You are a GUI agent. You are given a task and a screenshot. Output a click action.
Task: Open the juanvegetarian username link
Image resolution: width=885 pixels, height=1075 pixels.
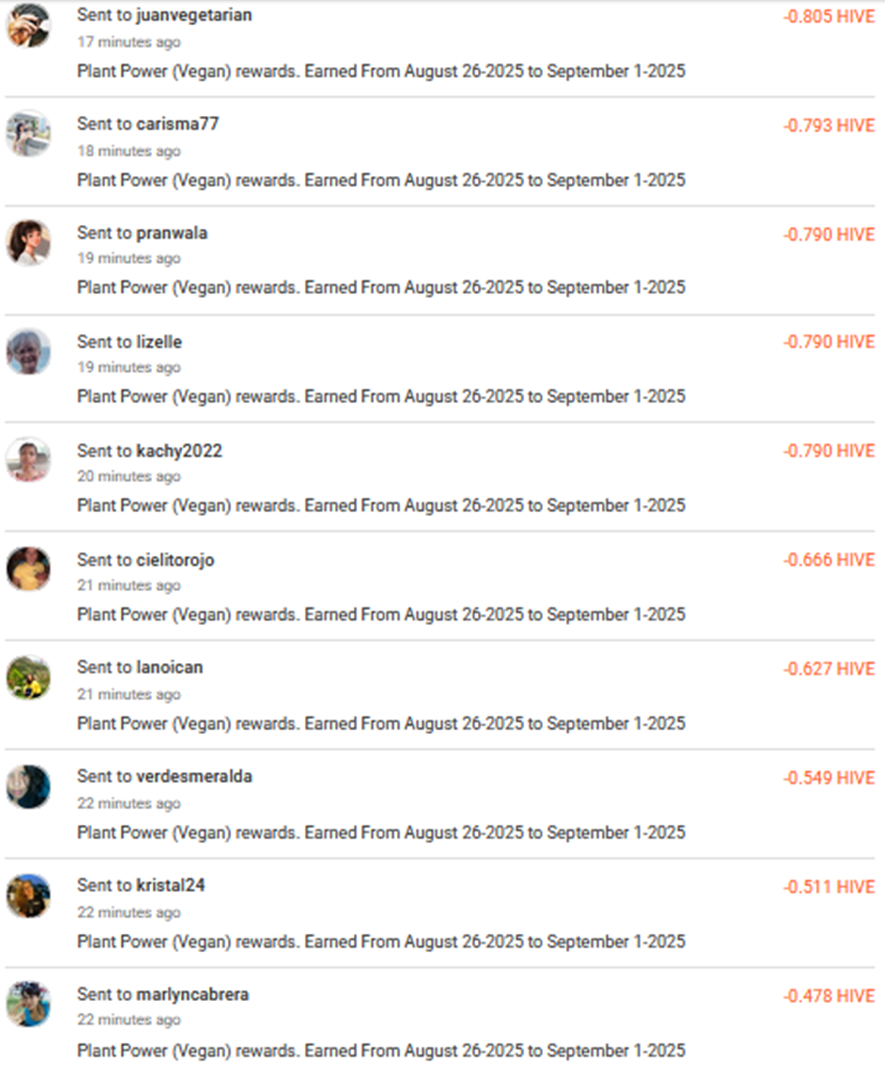pos(194,15)
